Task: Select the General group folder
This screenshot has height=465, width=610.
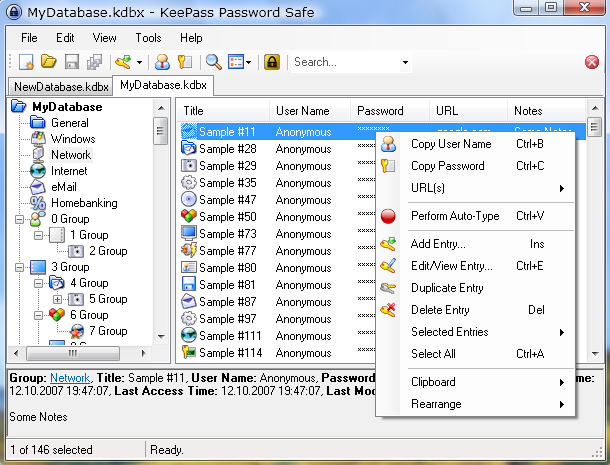Action: point(70,123)
